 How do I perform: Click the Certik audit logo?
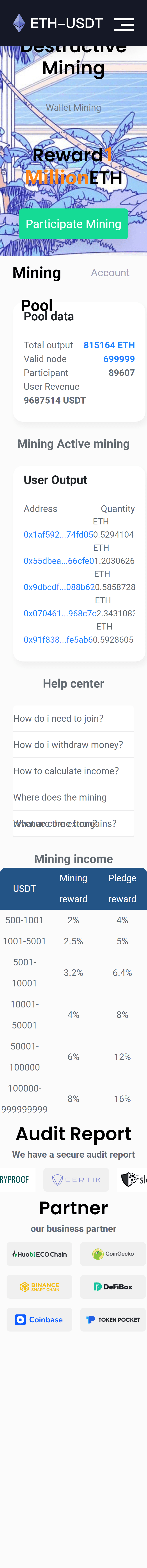click(x=76, y=1179)
